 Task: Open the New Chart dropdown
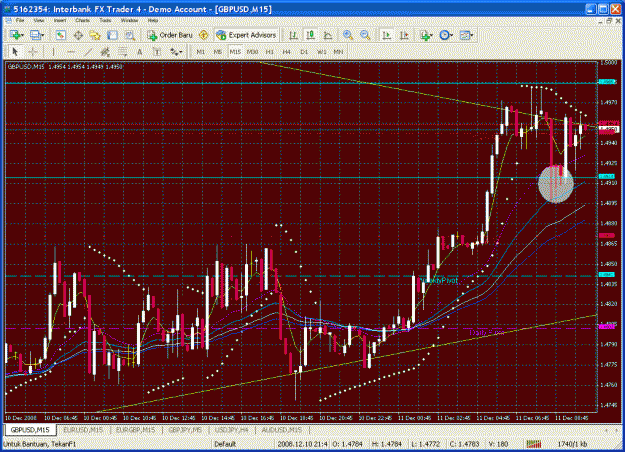pos(17,35)
